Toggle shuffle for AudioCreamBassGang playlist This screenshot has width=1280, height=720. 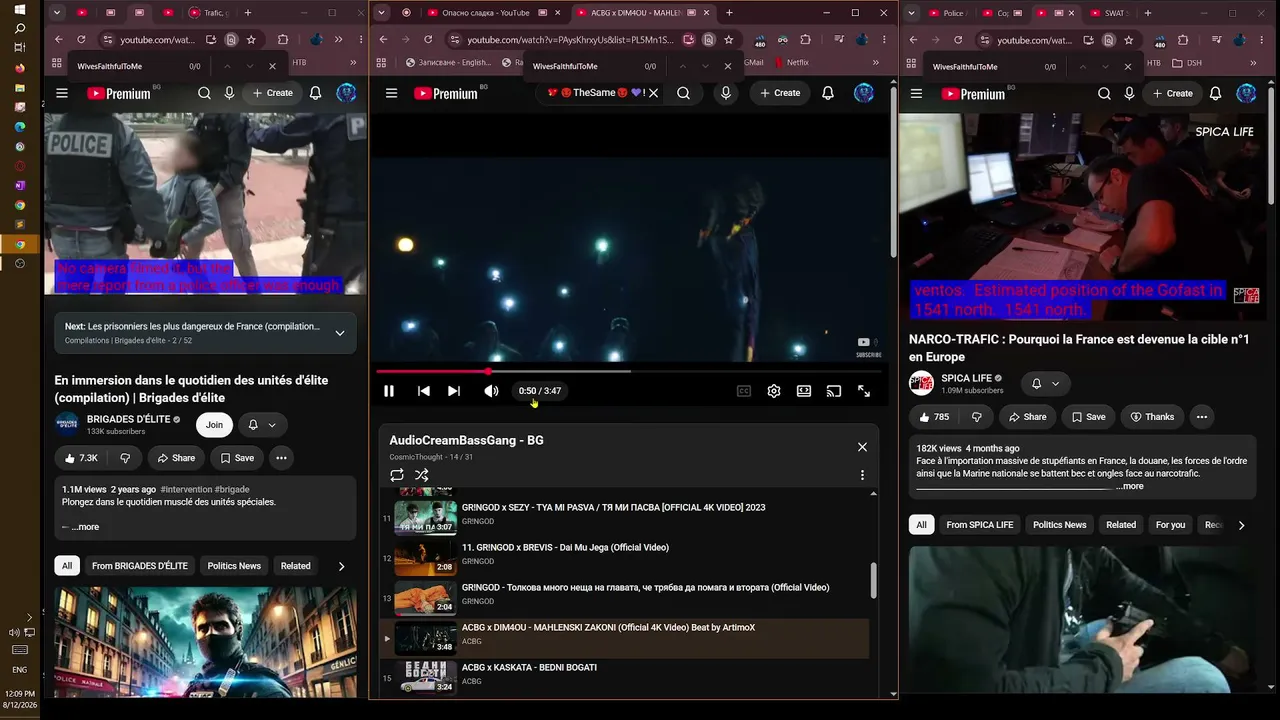422,475
